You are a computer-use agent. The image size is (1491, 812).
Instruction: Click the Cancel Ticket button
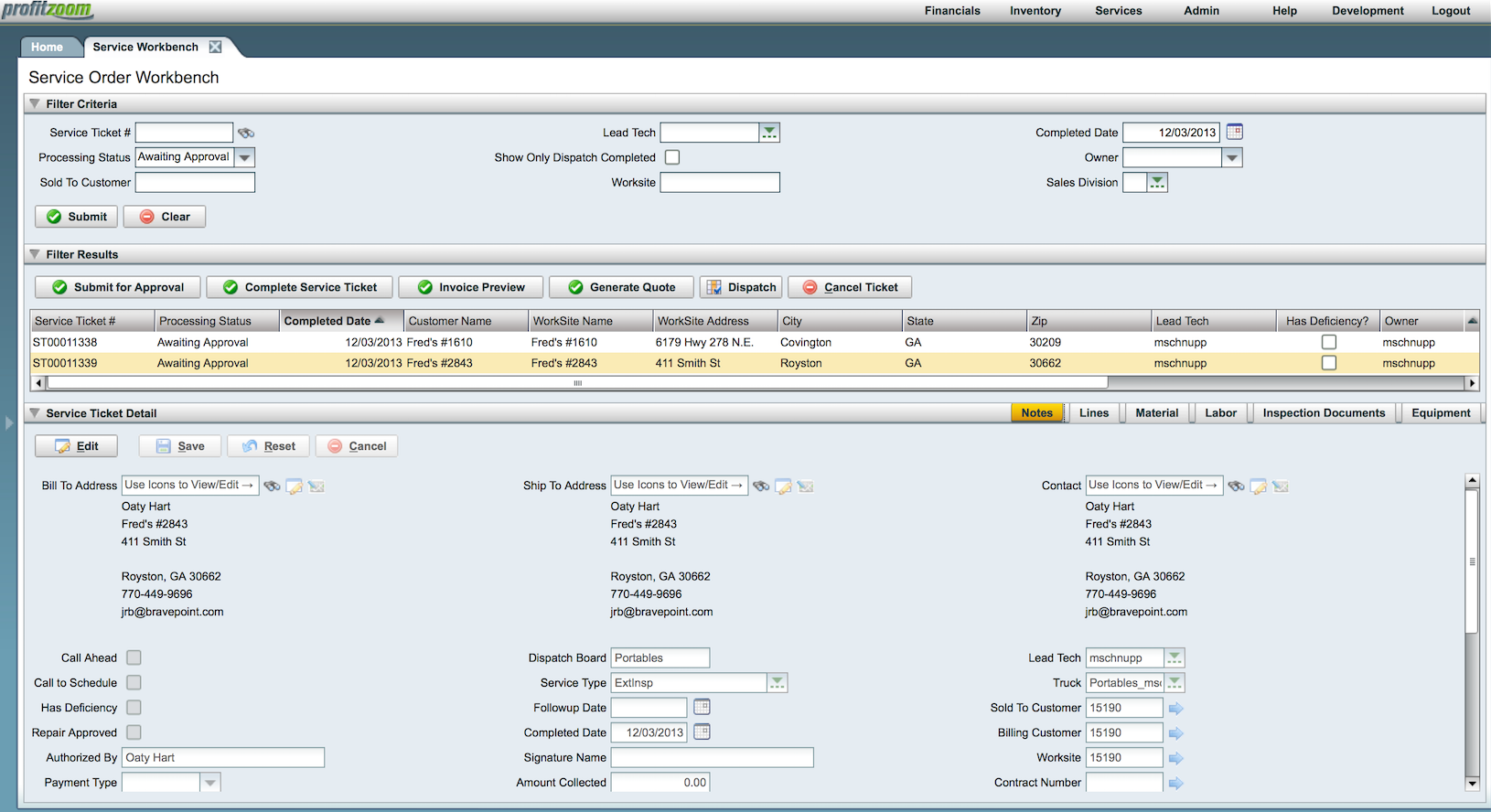point(850,287)
